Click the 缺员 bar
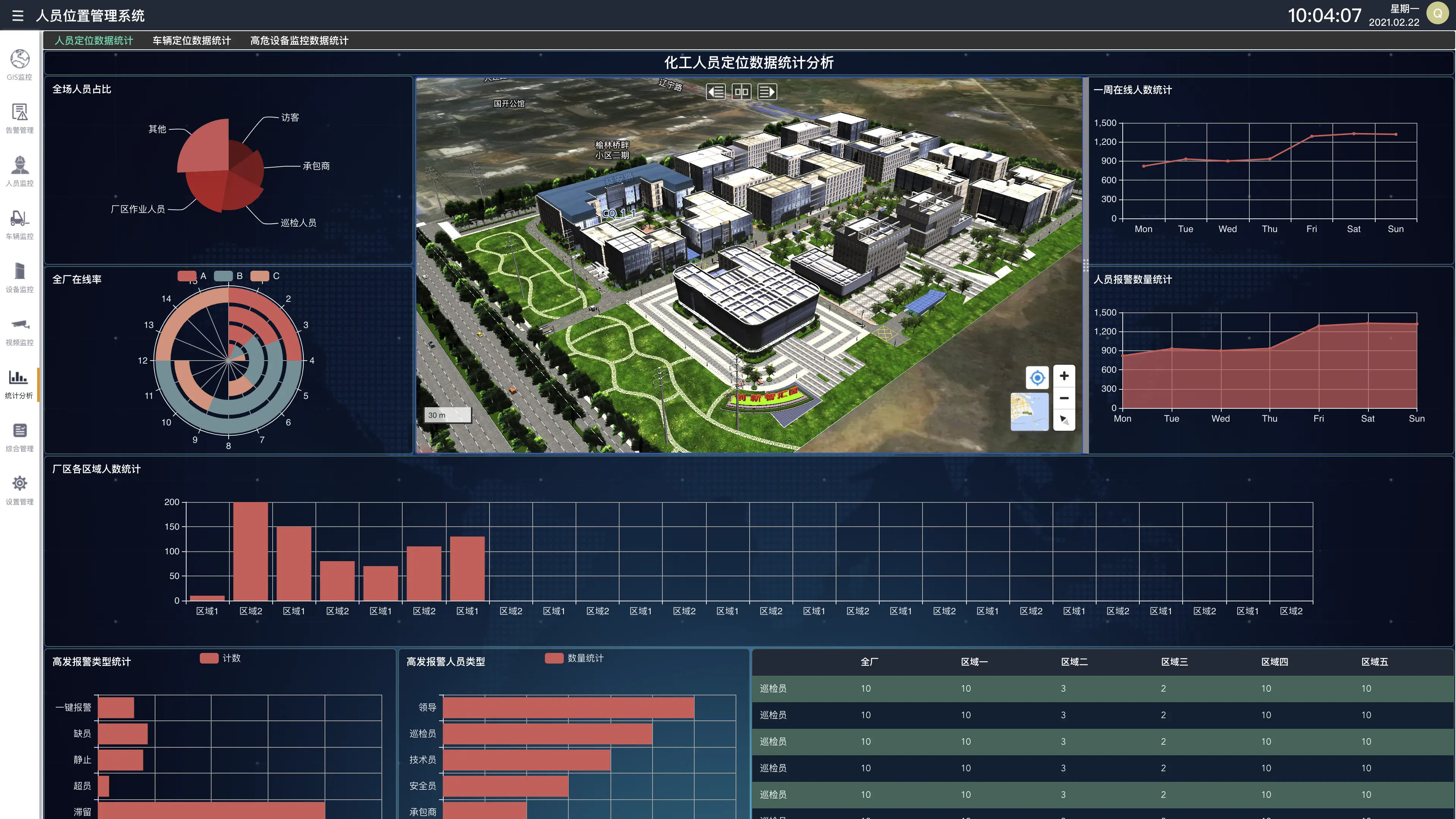Viewport: 1456px width, 819px height. pyautogui.click(x=122, y=734)
